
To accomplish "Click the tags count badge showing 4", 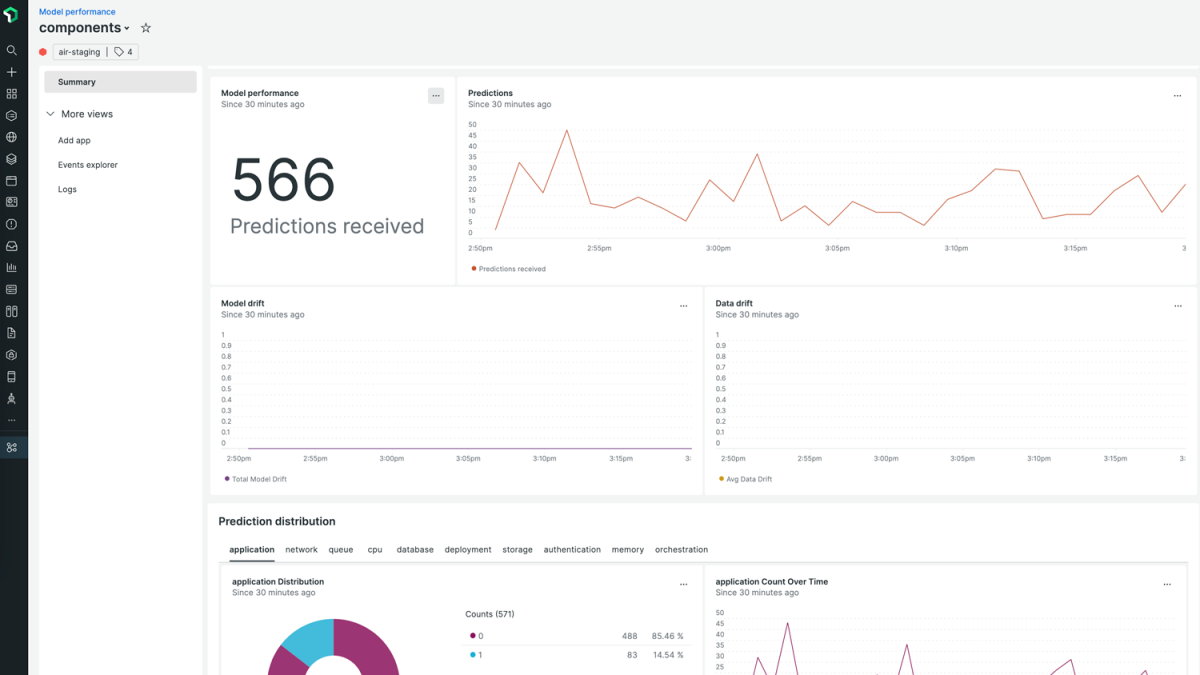I will (123, 52).
